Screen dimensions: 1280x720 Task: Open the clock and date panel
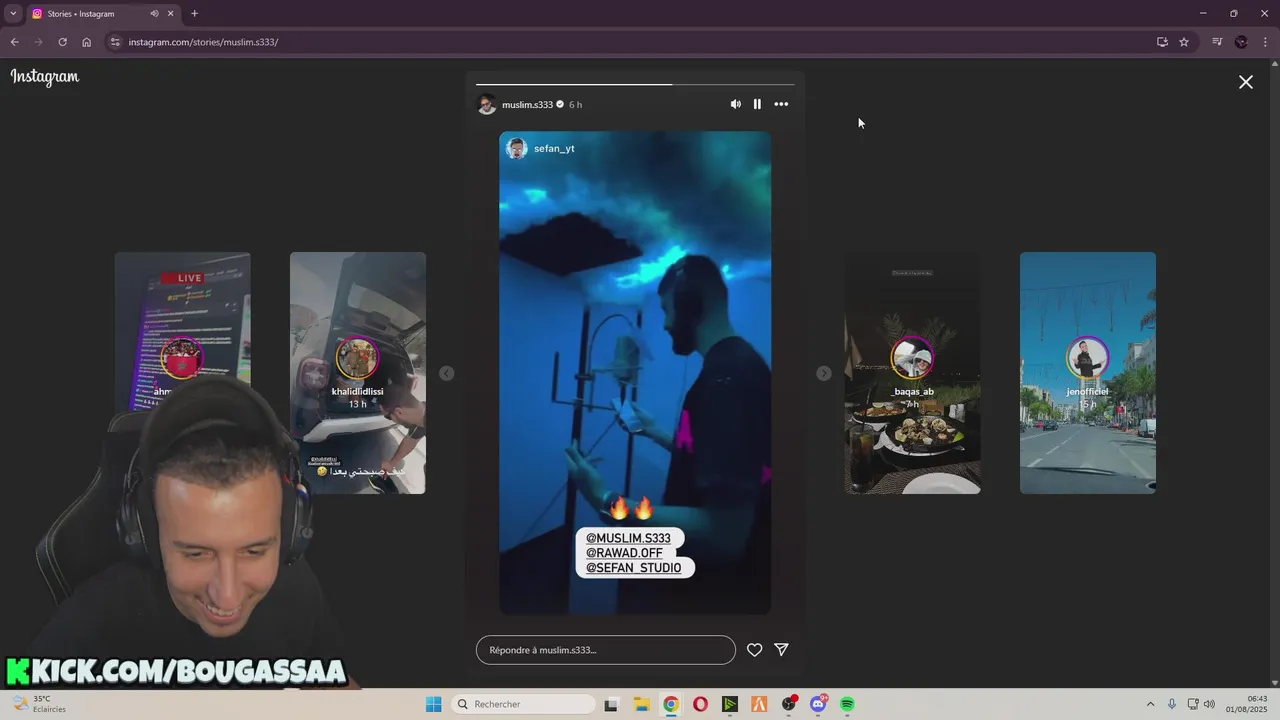click(1247, 704)
